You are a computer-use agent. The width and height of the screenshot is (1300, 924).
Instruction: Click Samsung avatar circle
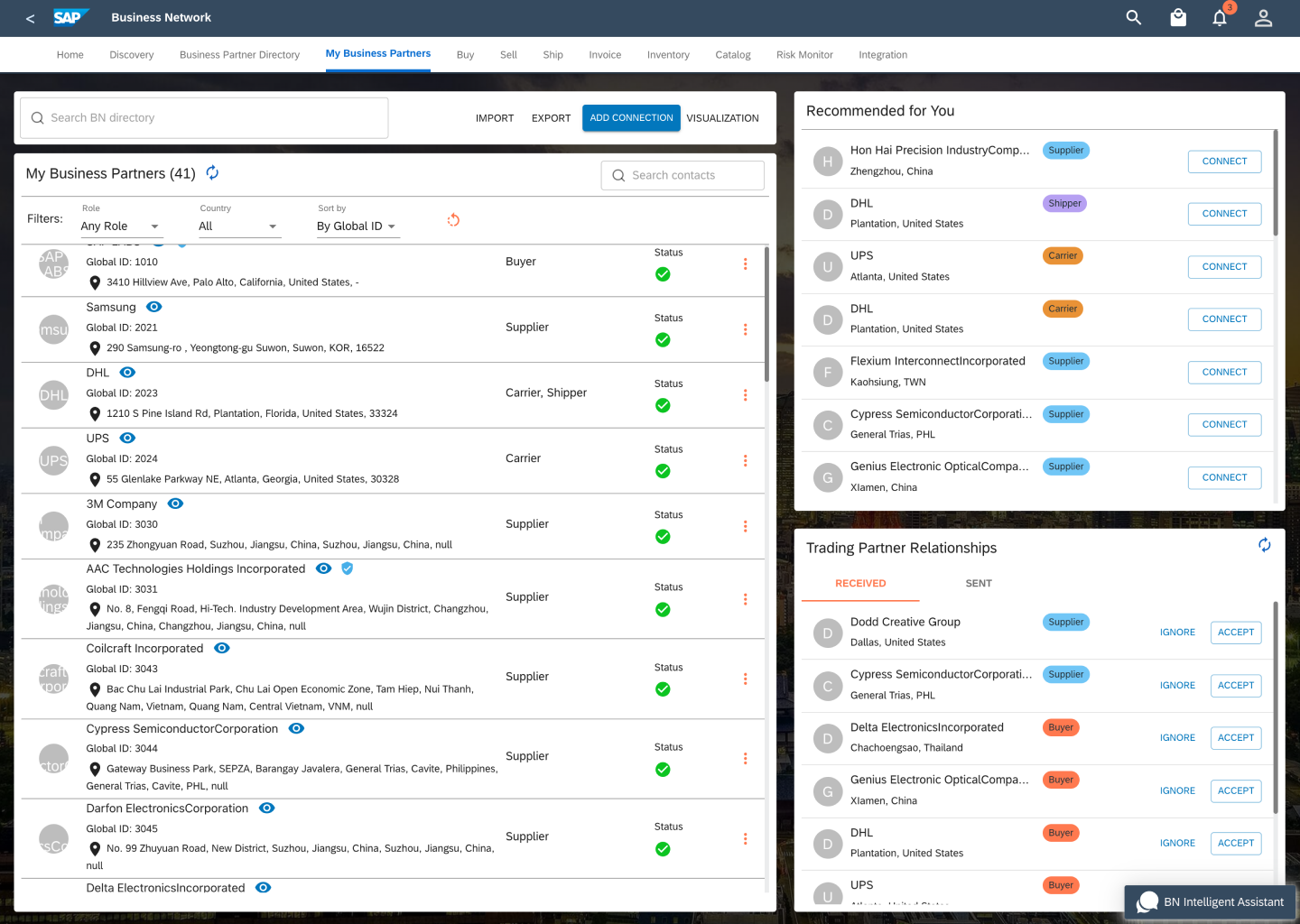[54, 330]
